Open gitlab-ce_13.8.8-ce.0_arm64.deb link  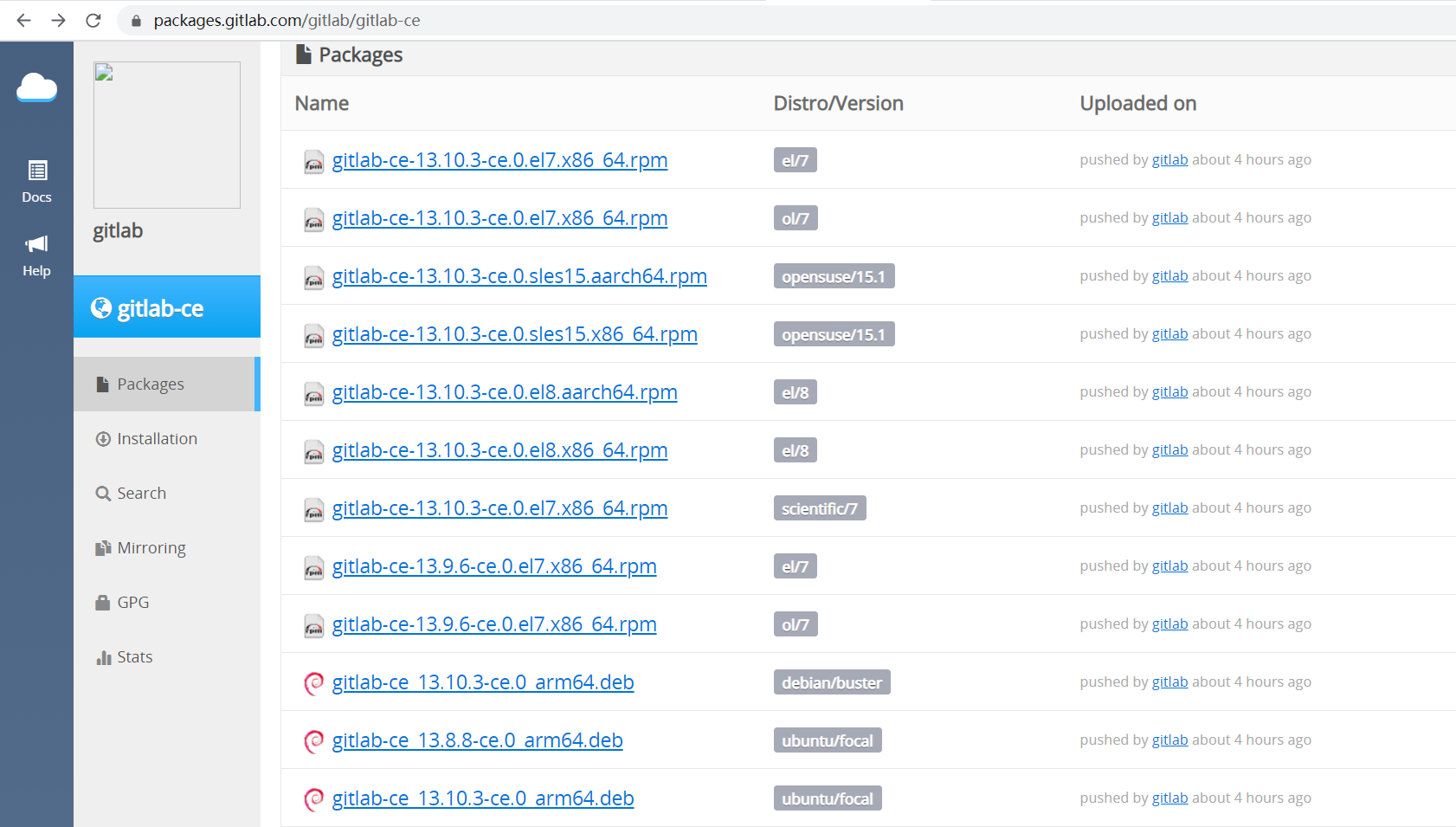click(x=477, y=740)
